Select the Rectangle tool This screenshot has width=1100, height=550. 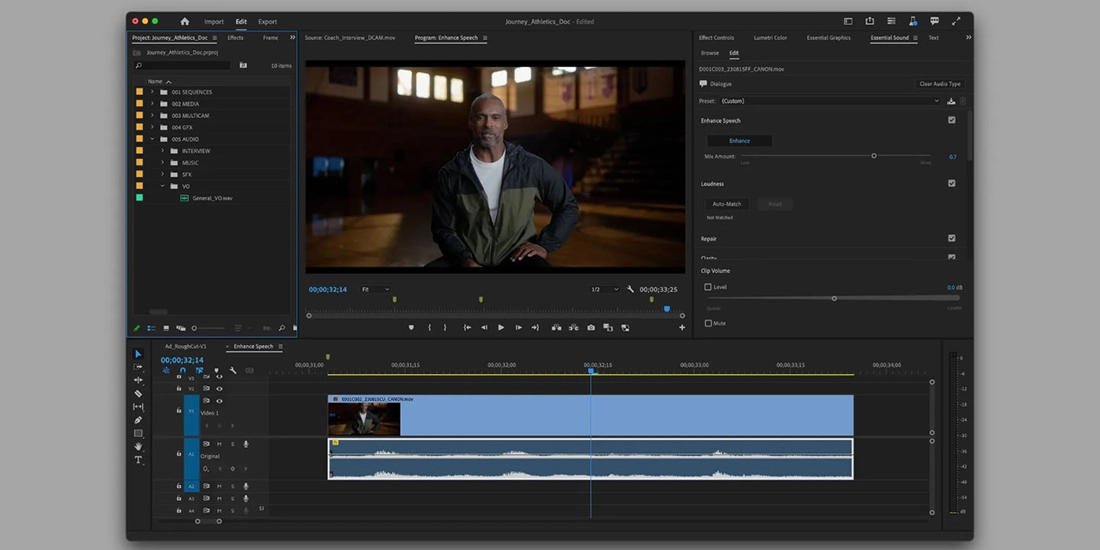[138, 434]
